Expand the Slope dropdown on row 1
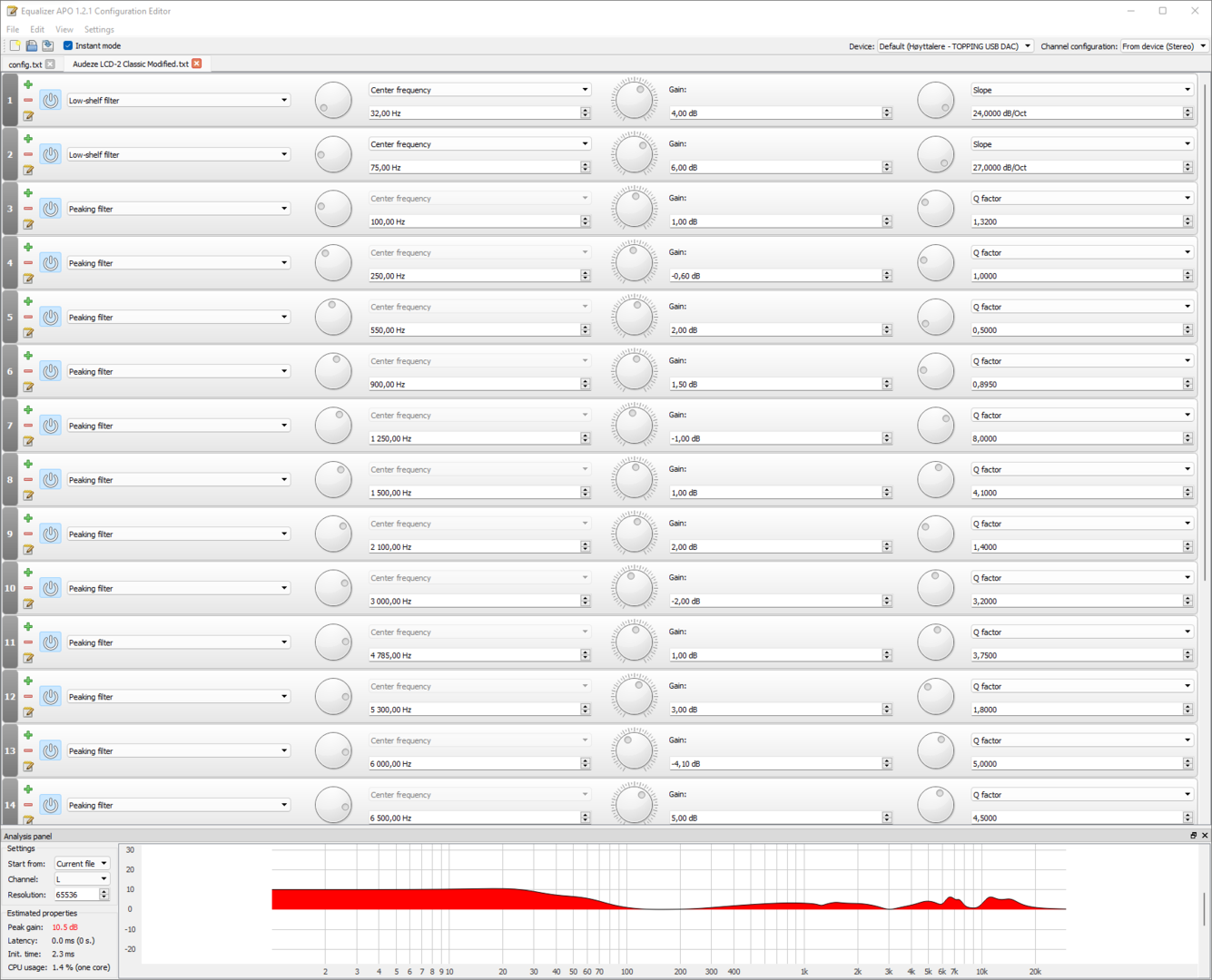This screenshot has width=1212, height=980. click(x=1082, y=90)
